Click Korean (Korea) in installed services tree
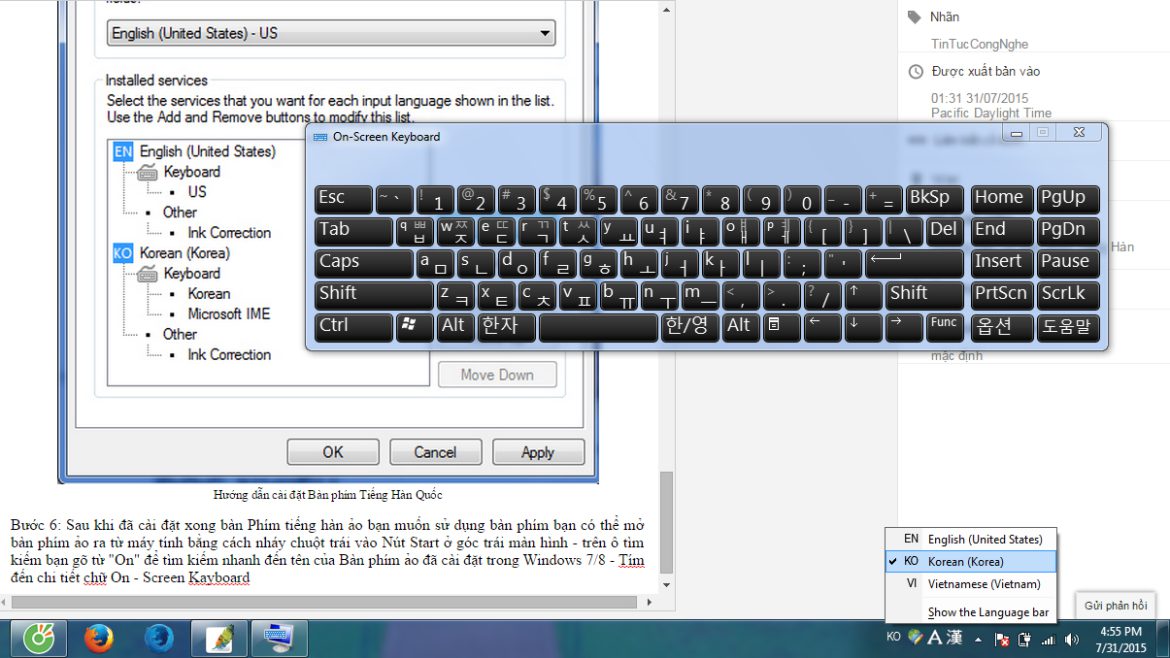 click(x=184, y=253)
